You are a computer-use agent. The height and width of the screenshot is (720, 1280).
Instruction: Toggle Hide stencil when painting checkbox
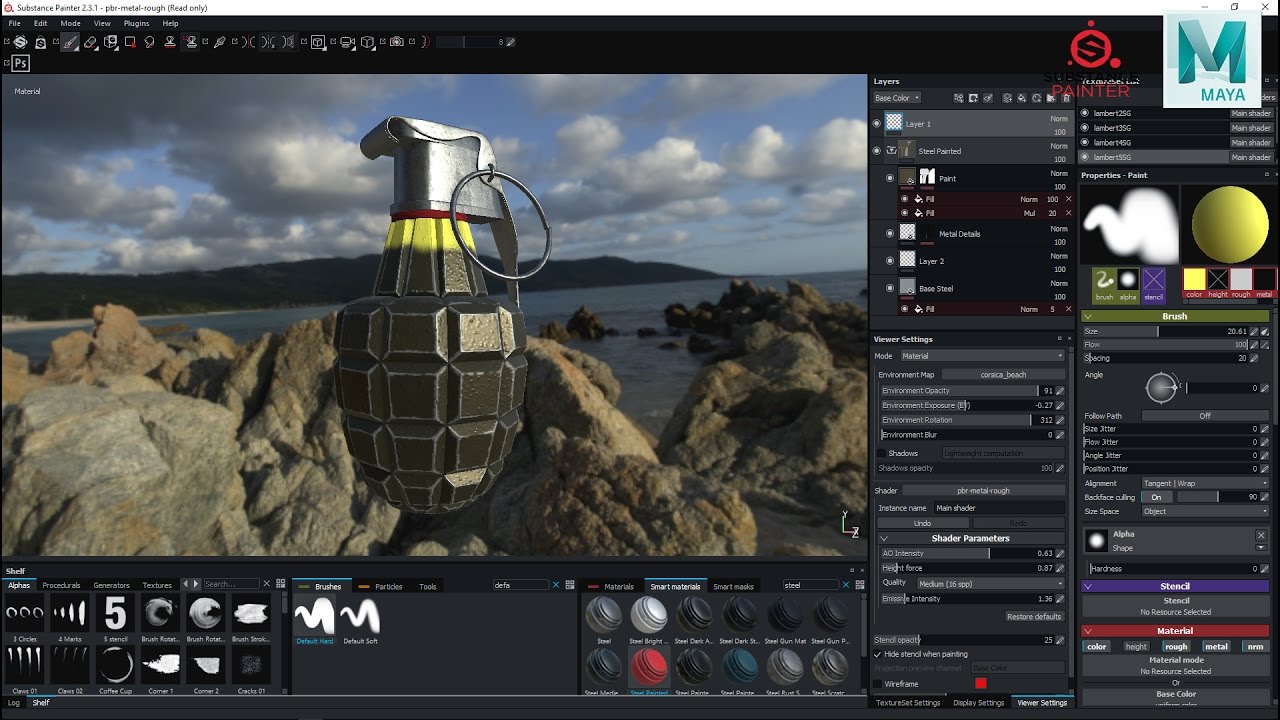tap(878, 654)
